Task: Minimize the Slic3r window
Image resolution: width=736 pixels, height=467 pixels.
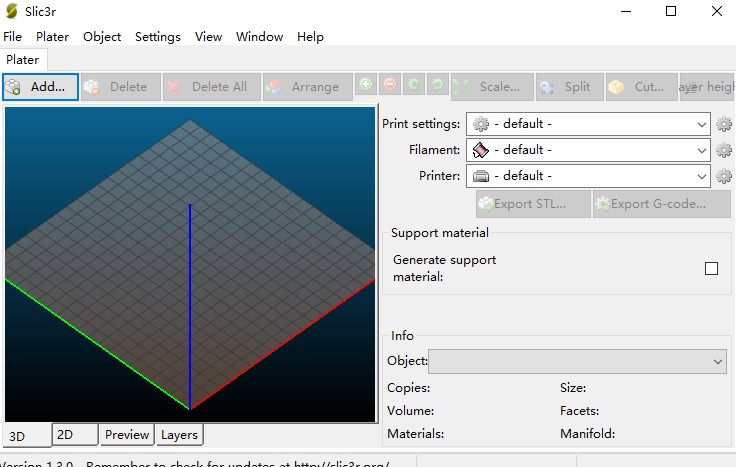Action: [626, 11]
